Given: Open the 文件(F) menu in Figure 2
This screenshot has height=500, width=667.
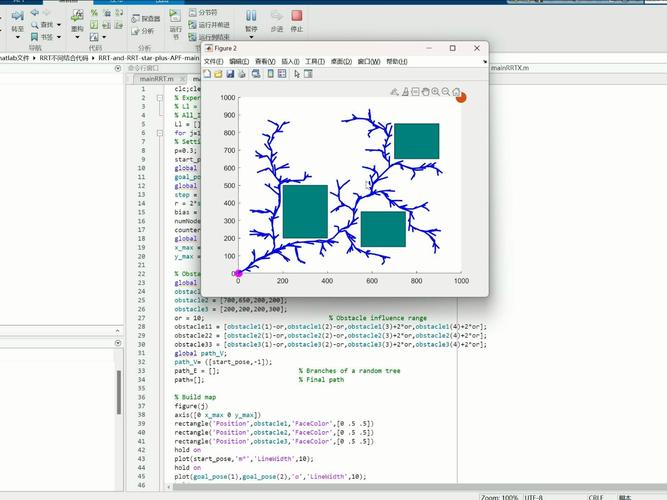Looking at the screenshot, I should coord(214,62).
